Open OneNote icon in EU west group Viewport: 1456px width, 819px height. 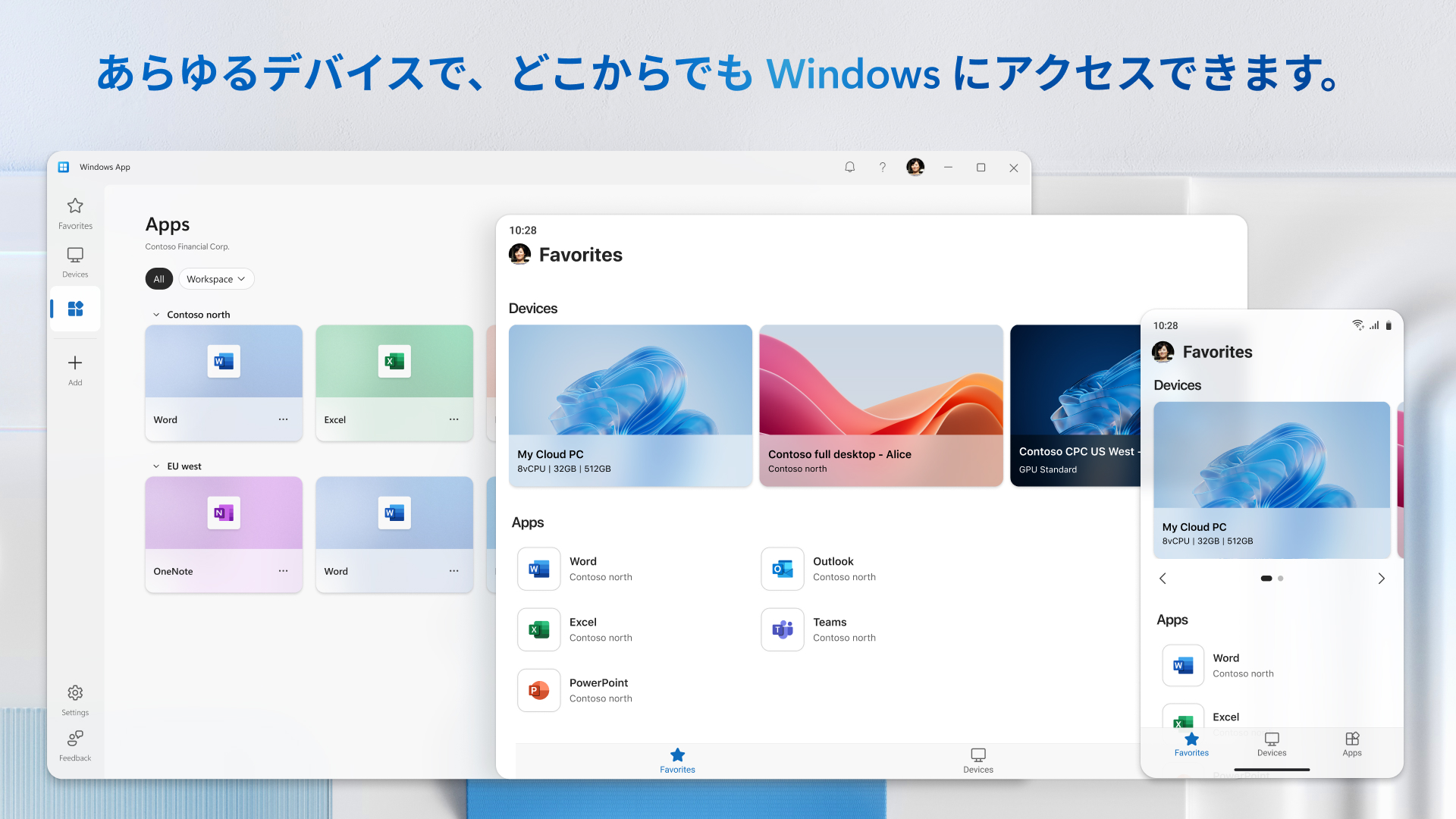coord(224,513)
